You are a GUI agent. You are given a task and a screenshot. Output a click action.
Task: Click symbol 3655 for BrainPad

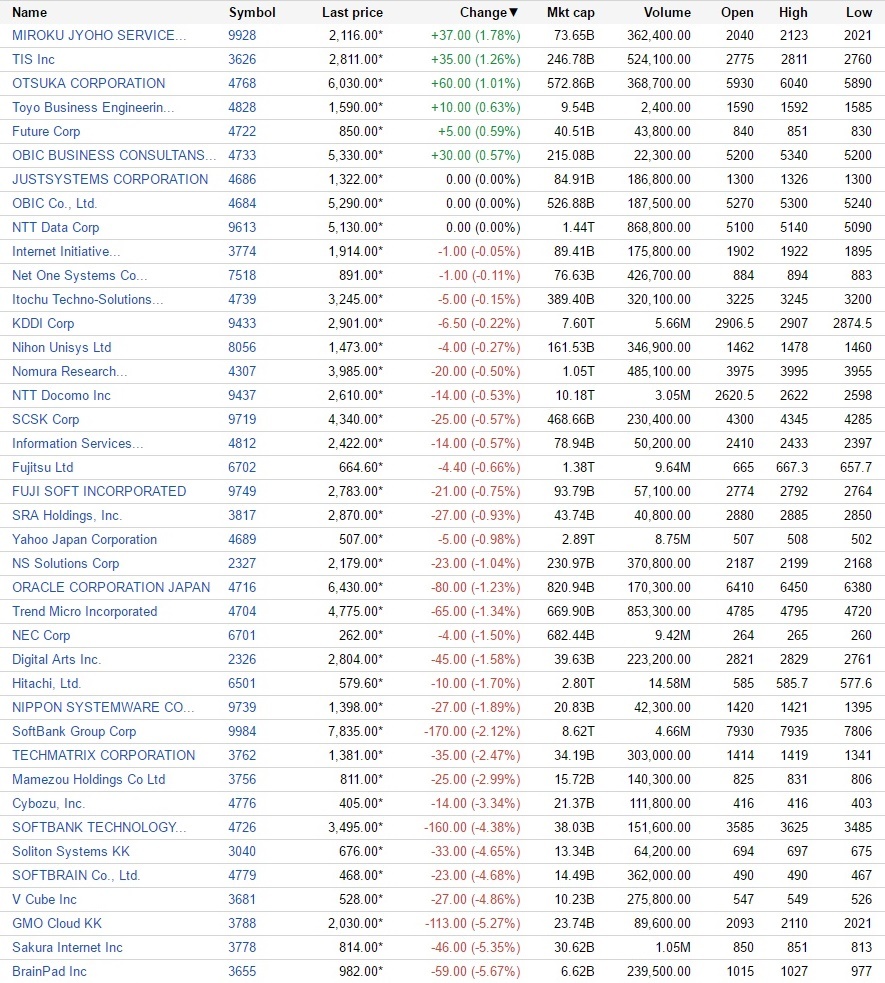coord(242,972)
